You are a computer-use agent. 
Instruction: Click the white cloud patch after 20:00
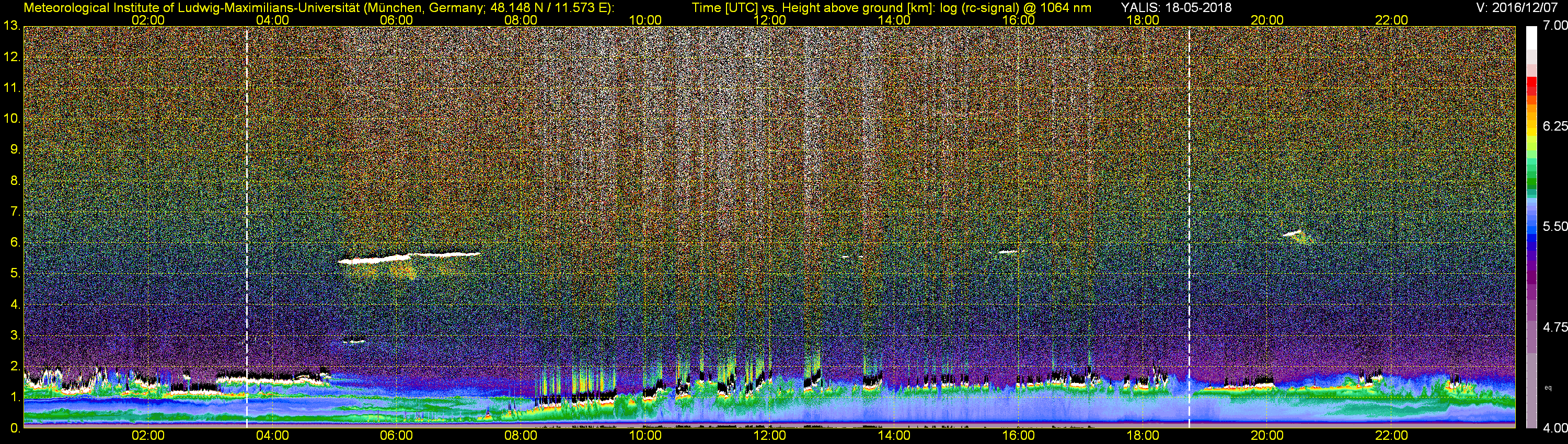1292,233
